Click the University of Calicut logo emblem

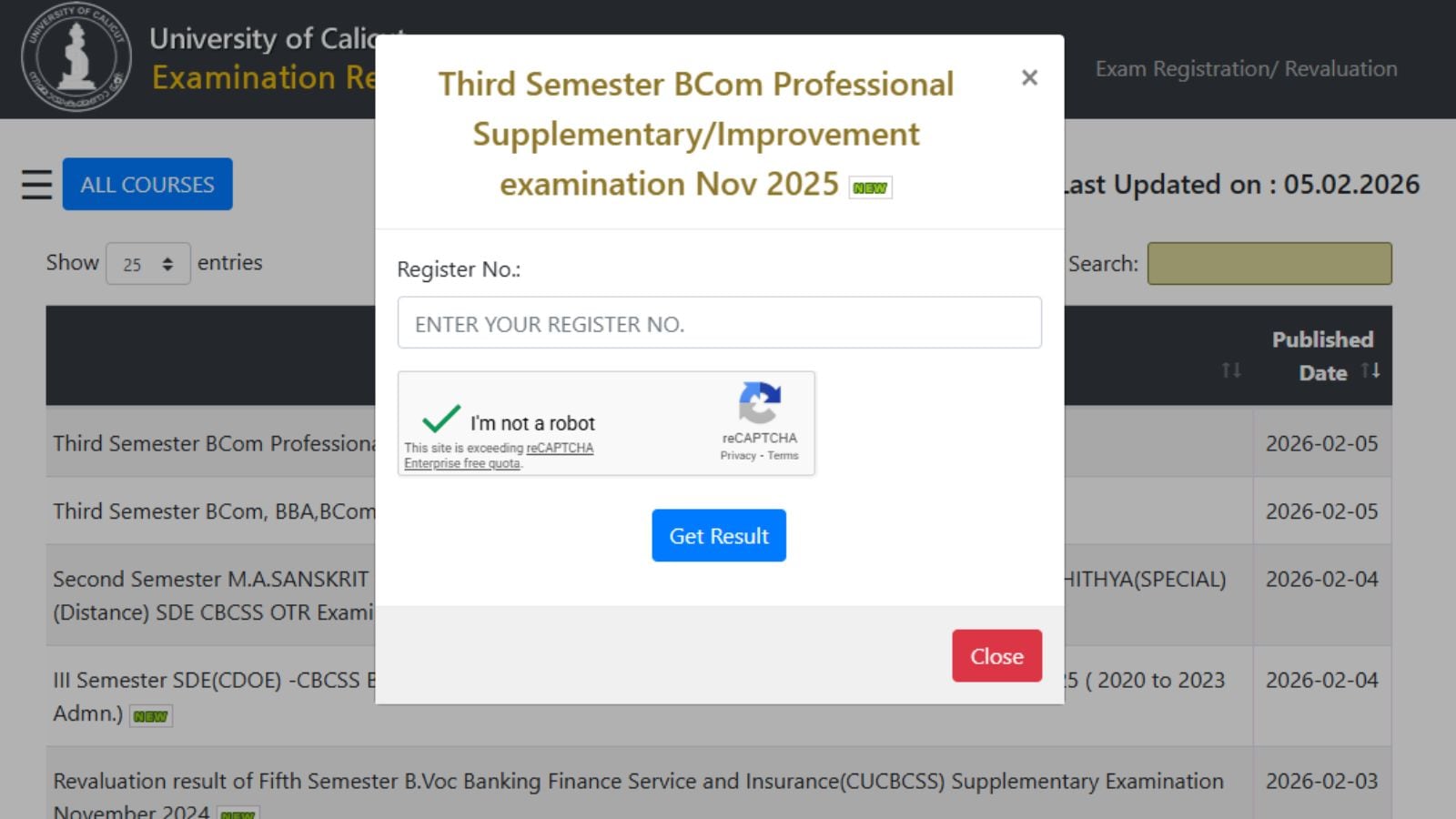76,57
